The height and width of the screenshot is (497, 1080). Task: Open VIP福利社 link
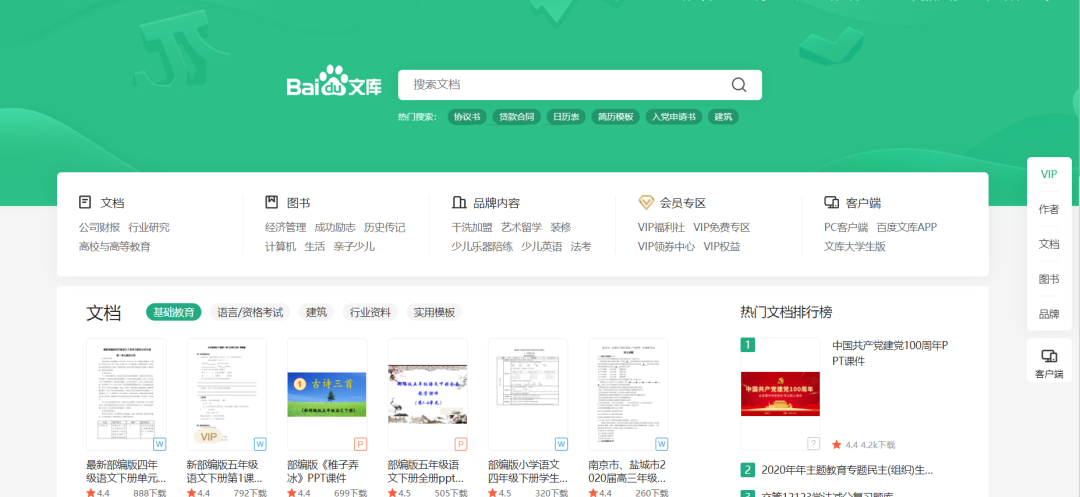[x=661, y=227]
